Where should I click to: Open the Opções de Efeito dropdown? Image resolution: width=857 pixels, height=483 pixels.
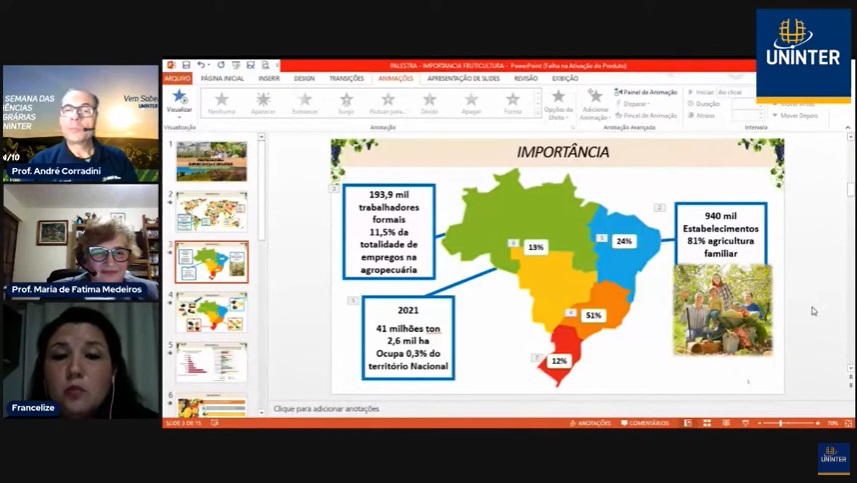(558, 102)
